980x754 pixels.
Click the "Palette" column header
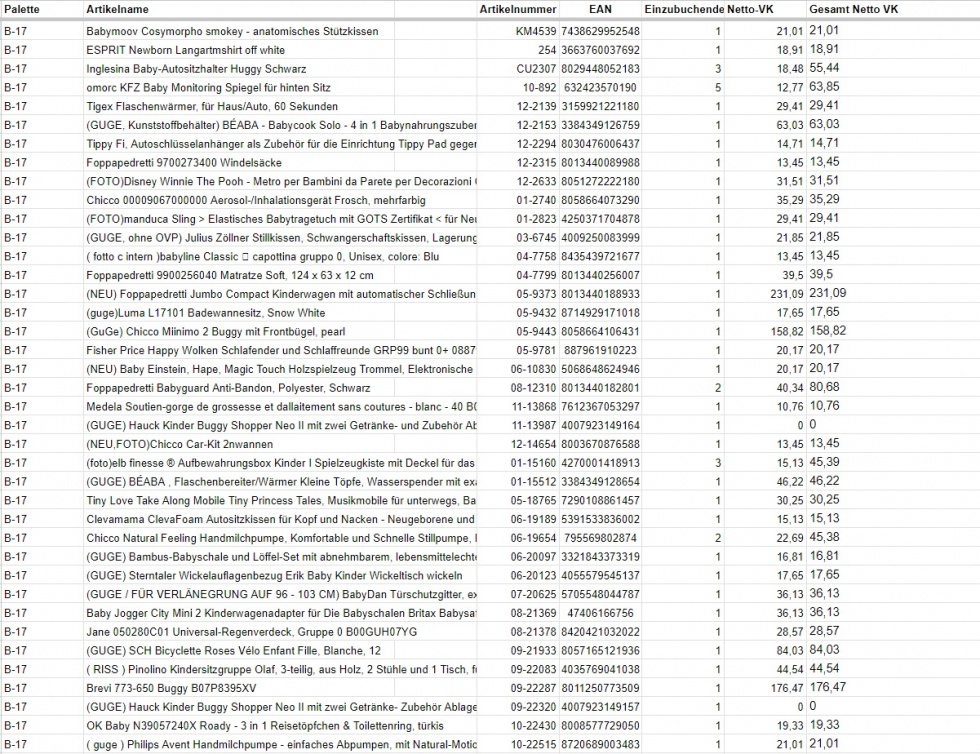[22, 9]
